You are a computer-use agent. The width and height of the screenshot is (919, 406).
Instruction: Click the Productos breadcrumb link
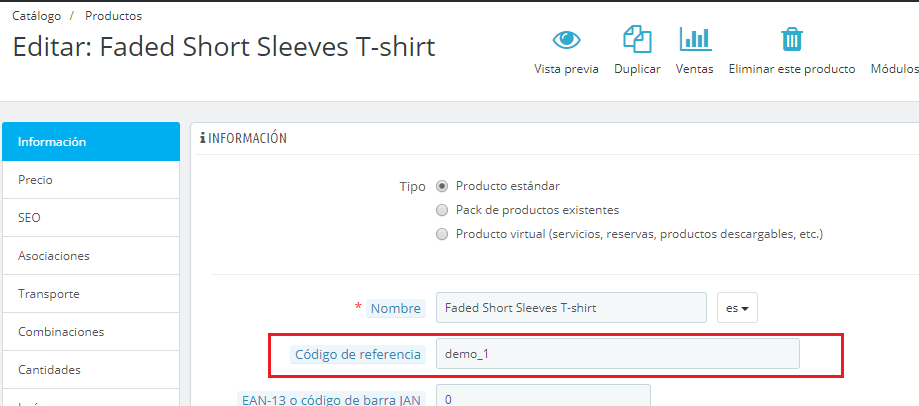pos(113,16)
